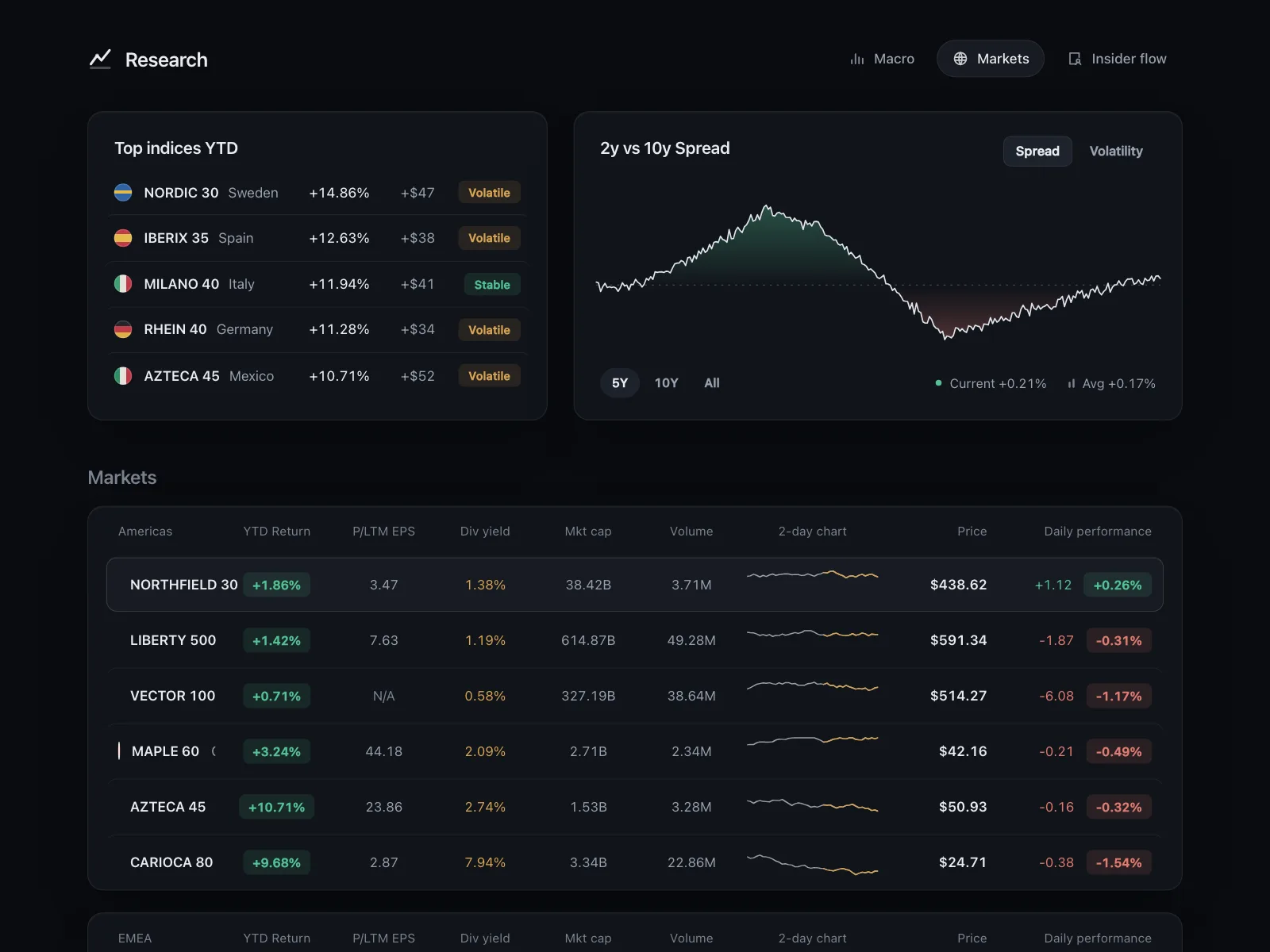Open the Markets tab

[x=991, y=59]
